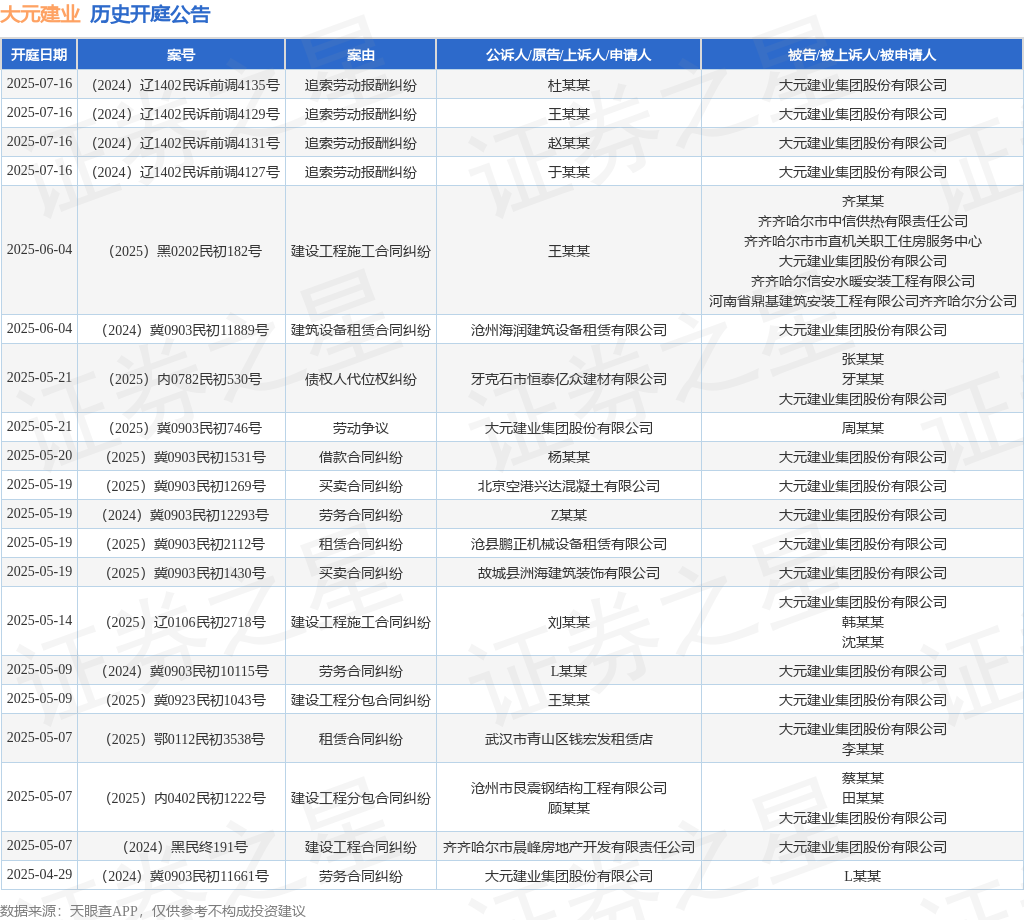1024x920 pixels.
Task: Click plaintiff 北京空港兴达混凝土有限公司
Action: 569,486
